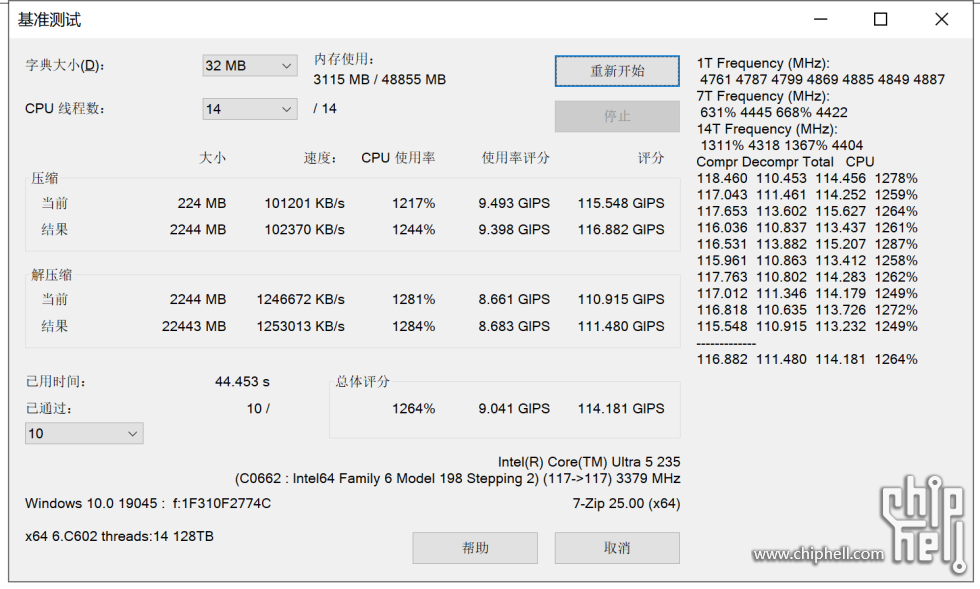
Task: Click the 总体评分 total rating group label
Action: 362,381
